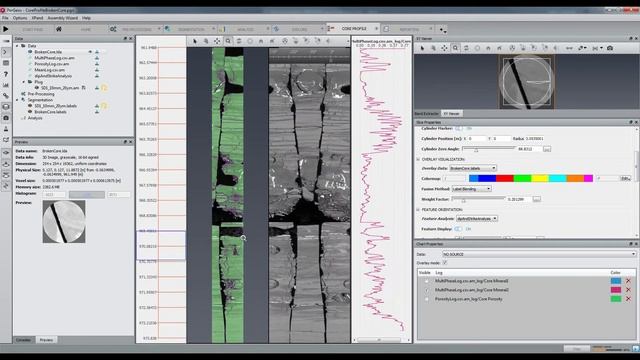Select the translate cross-arrows tool in core profile toolbar
The width and height of the screenshot is (640, 360).
coord(217,41)
